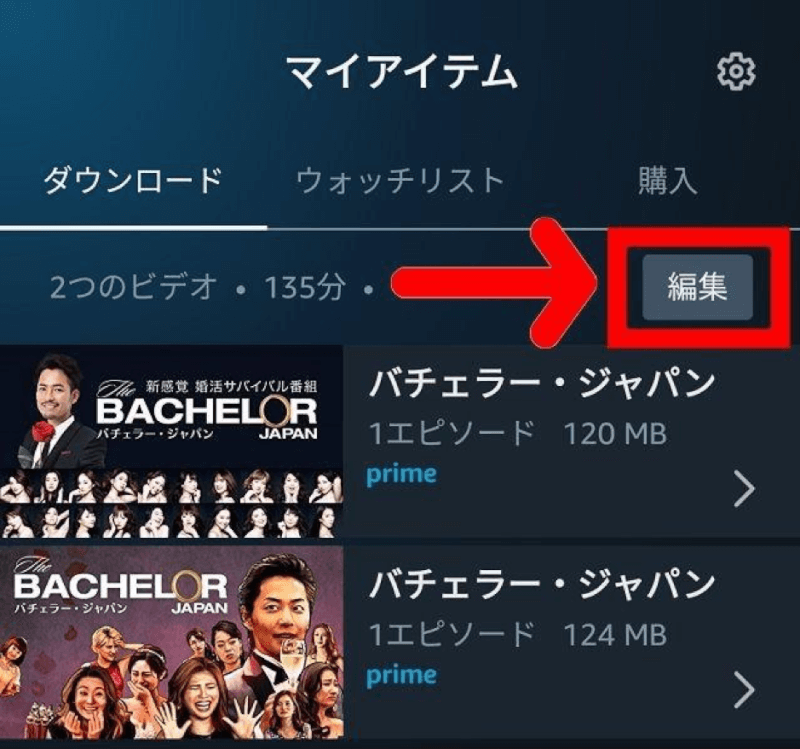Tap the prime label under the 120 MB item
This screenshot has height=749, width=800.
[x=402, y=475]
